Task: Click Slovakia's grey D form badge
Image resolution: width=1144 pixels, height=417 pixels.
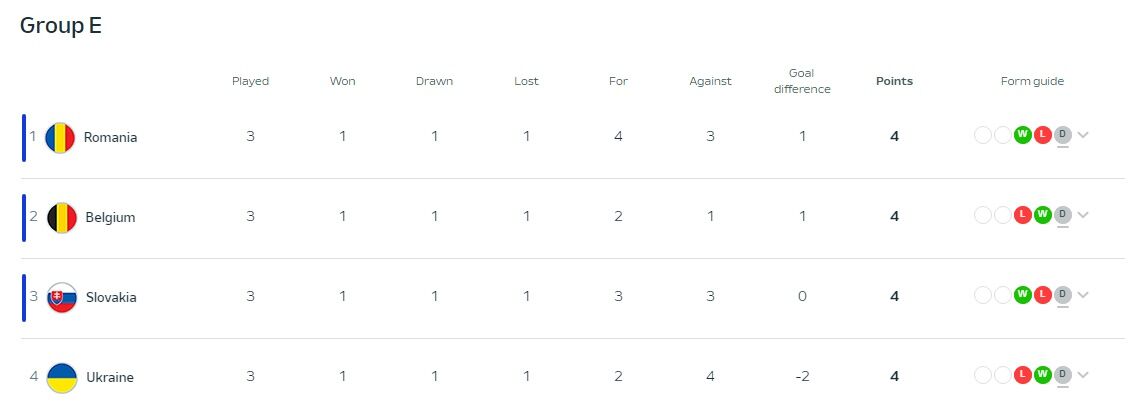Action: point(1062,295)
